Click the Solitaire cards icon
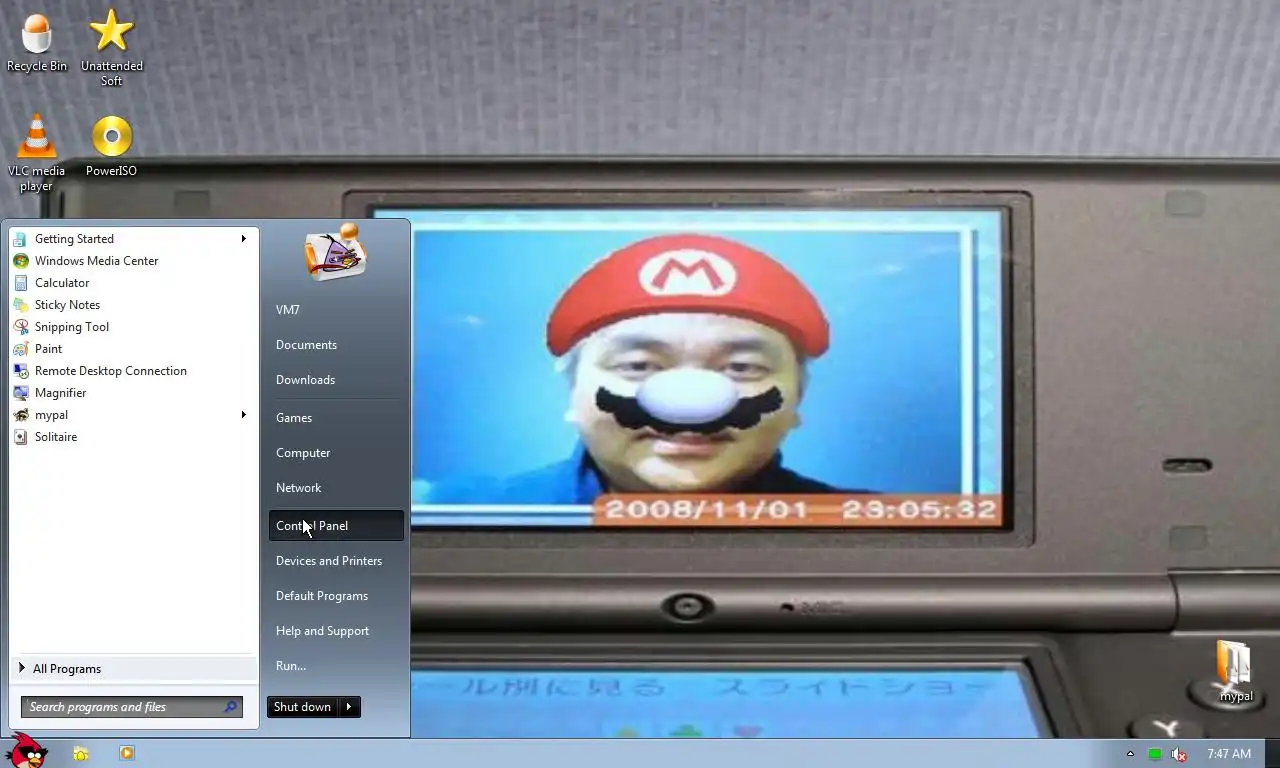Screen dimensions: 1280x768 pos(20,437)
